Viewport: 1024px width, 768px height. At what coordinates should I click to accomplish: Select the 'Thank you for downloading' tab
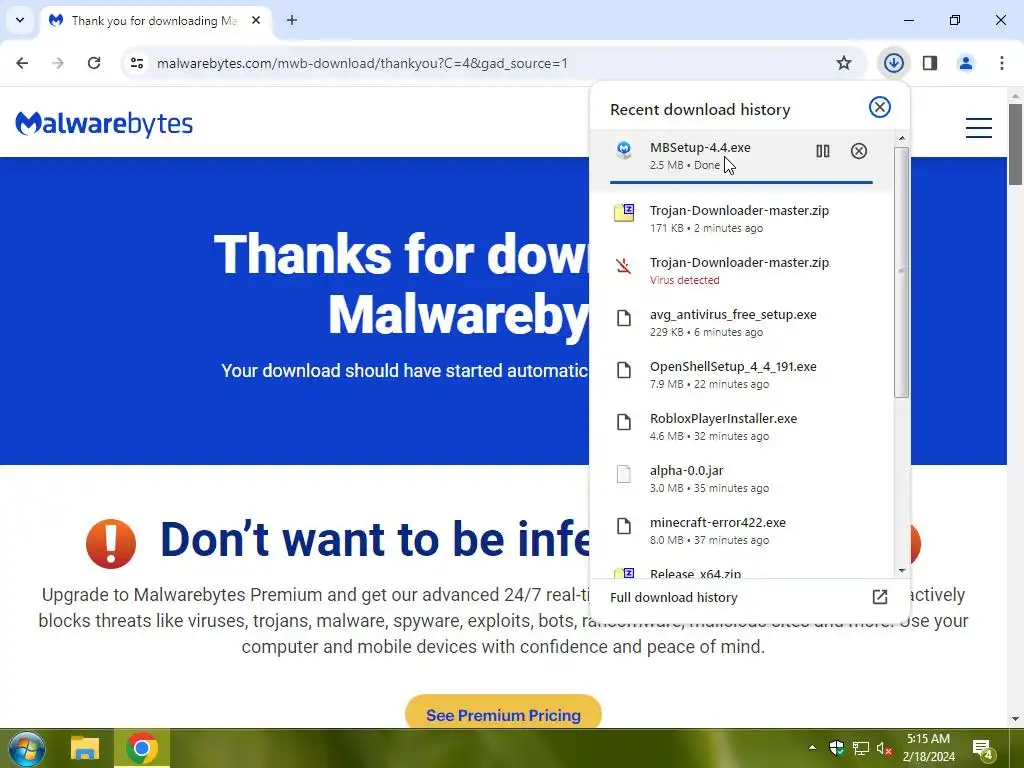pyautogui.click(x=153, y=21)
